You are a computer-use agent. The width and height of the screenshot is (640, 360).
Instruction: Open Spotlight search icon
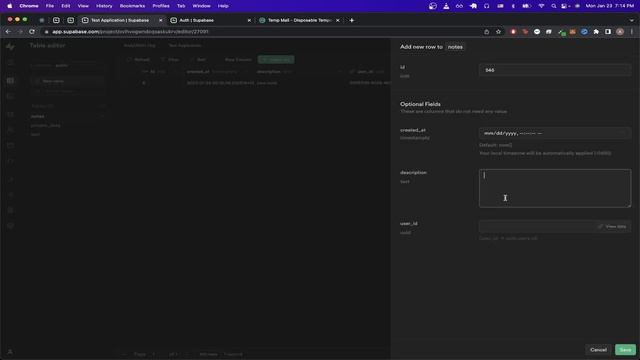553,6
